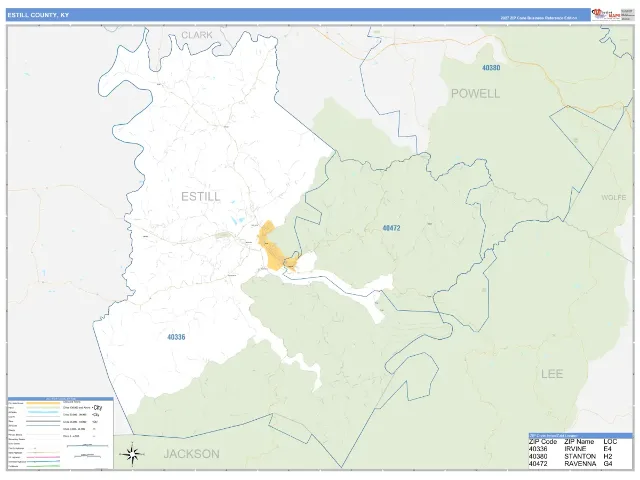Viewport: 640px width, 480px height.
Task: Click the CLARK county label
Action: click(197, 35)
